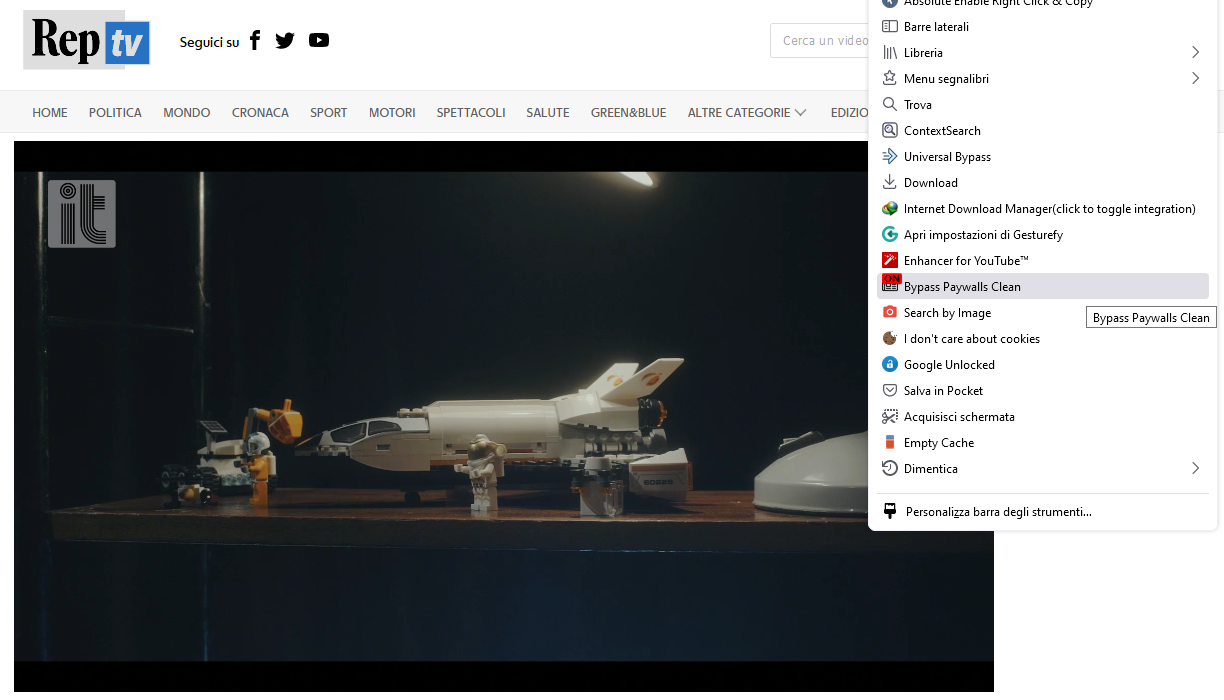Click into the Cerca un video search field
The image size is (1224, 700).
click(819, 41)
